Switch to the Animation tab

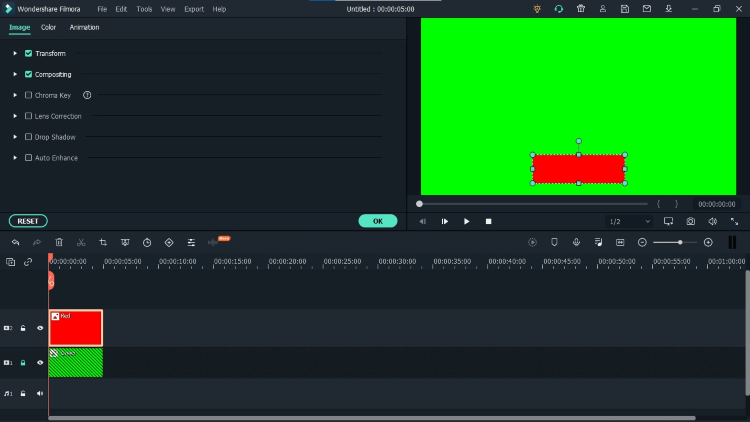[x=84, y=27]
